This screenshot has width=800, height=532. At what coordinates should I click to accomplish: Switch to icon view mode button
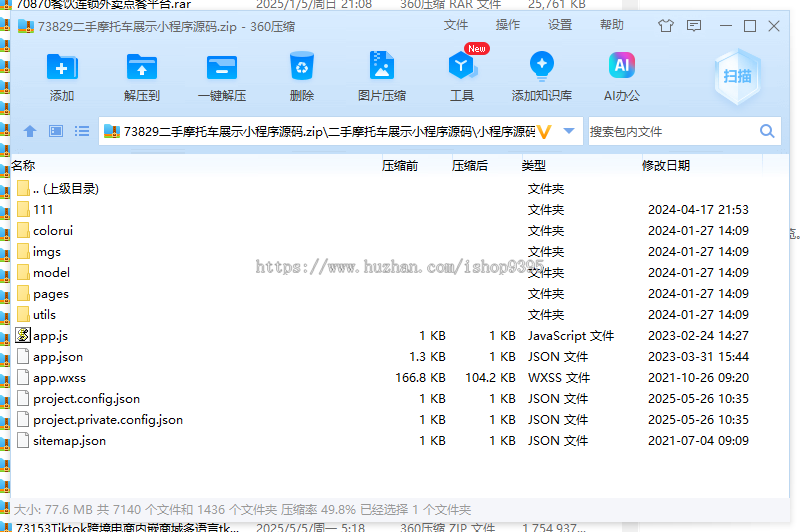pyautogui.click(x=56, y=132)
